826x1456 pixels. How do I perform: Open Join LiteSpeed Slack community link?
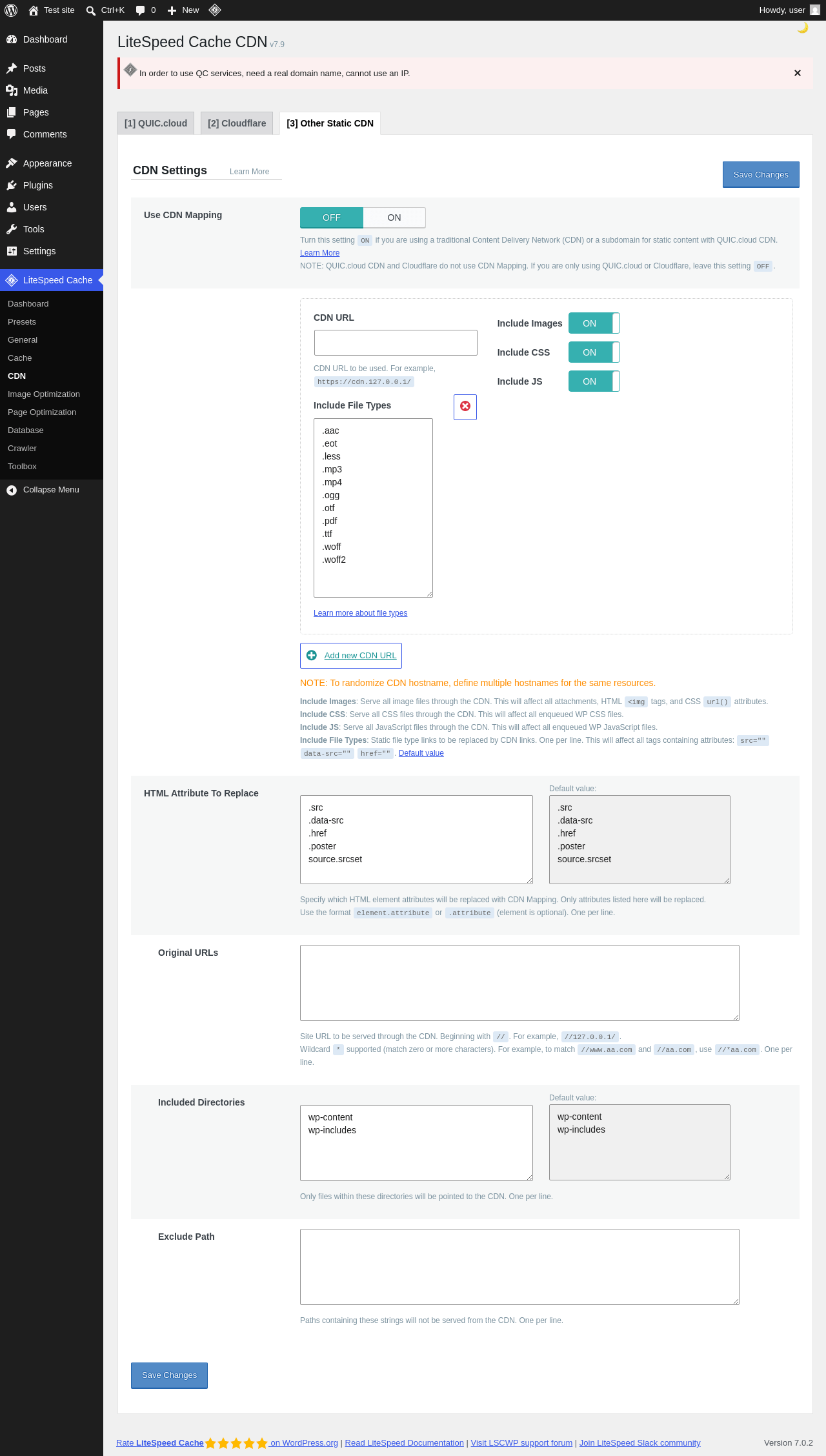(640, 1442)
